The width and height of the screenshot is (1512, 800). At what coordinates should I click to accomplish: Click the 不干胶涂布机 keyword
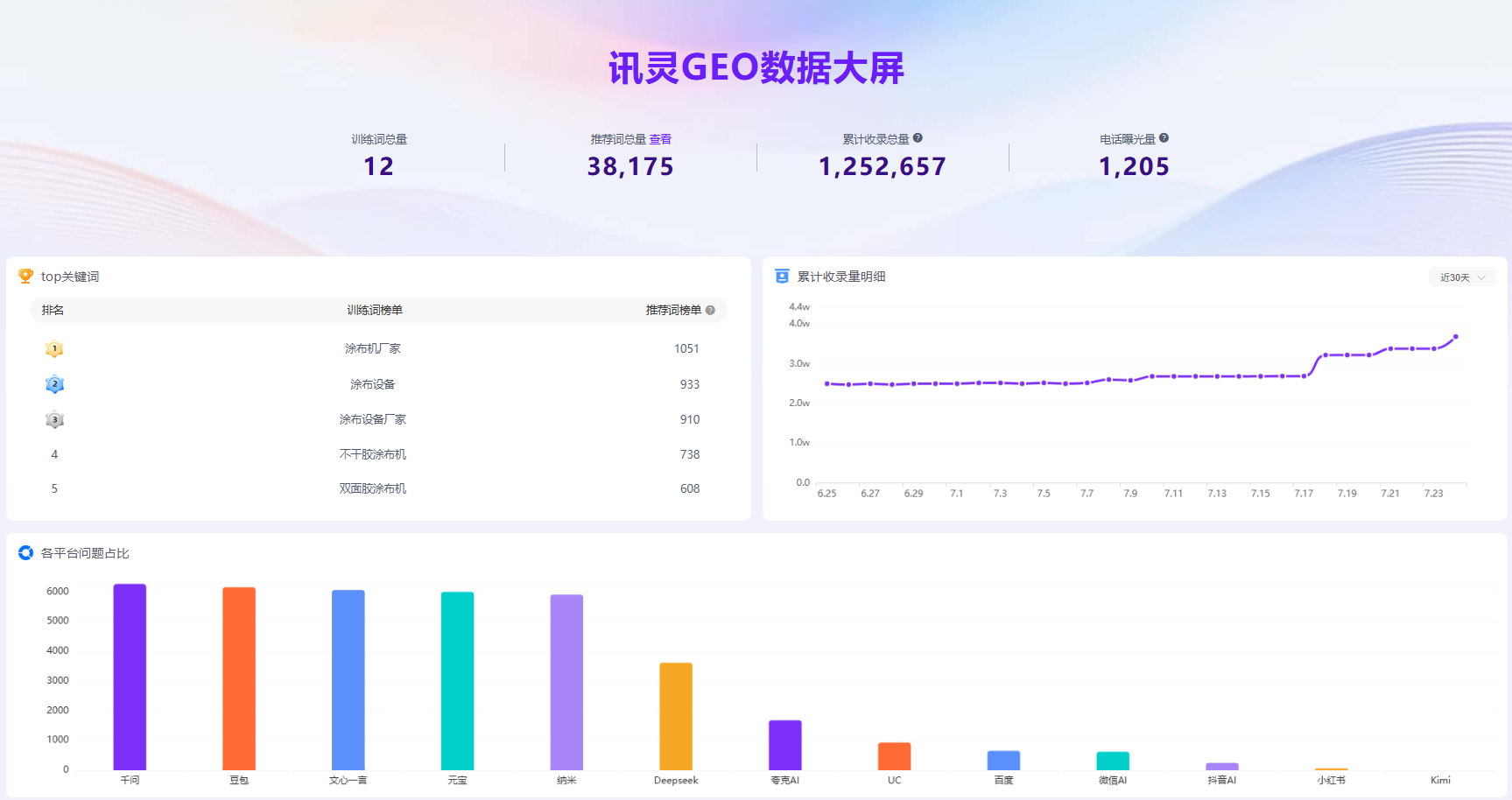(x=373, y=454)
